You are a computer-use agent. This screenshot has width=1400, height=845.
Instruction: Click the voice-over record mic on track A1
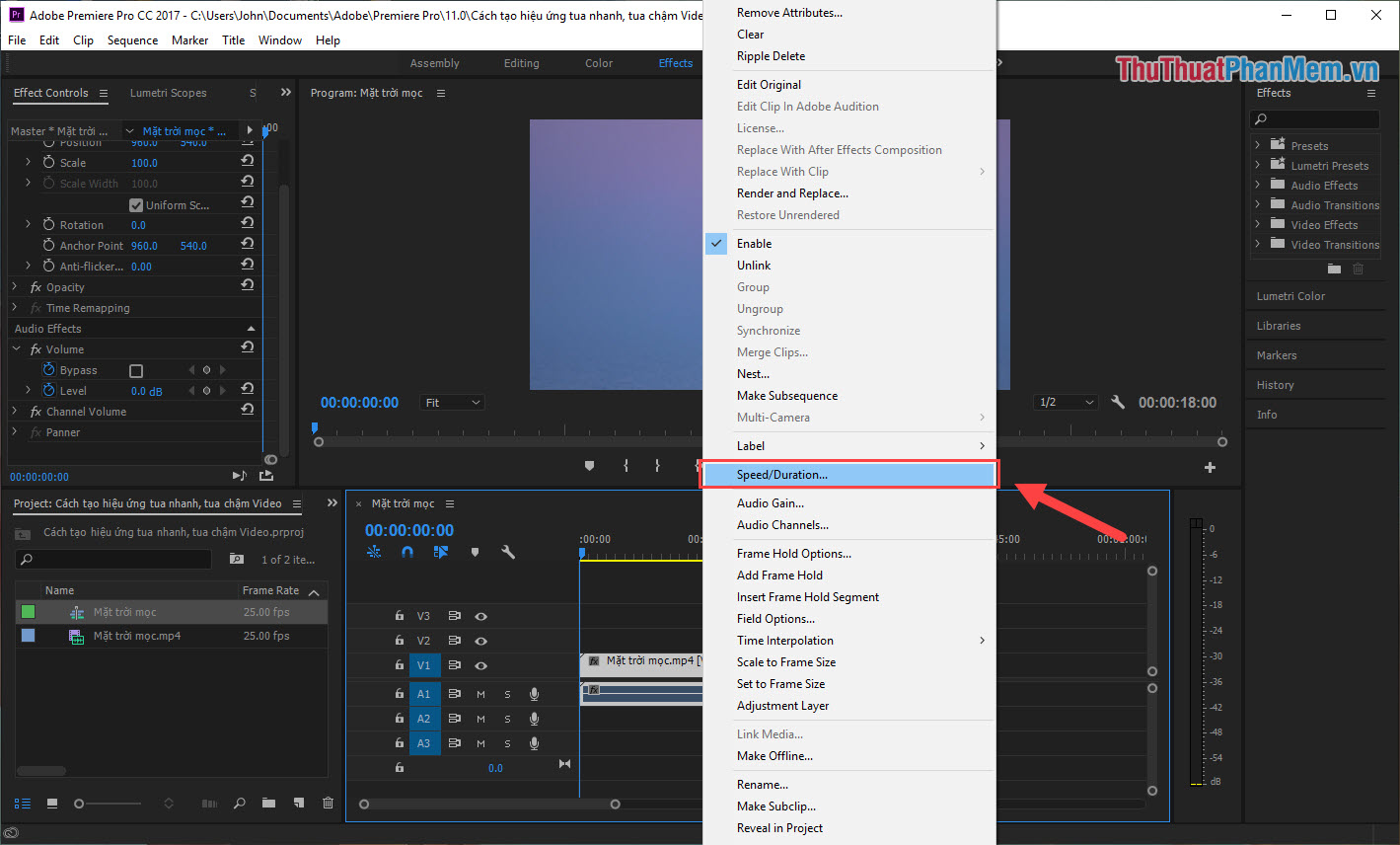(534, 694)
